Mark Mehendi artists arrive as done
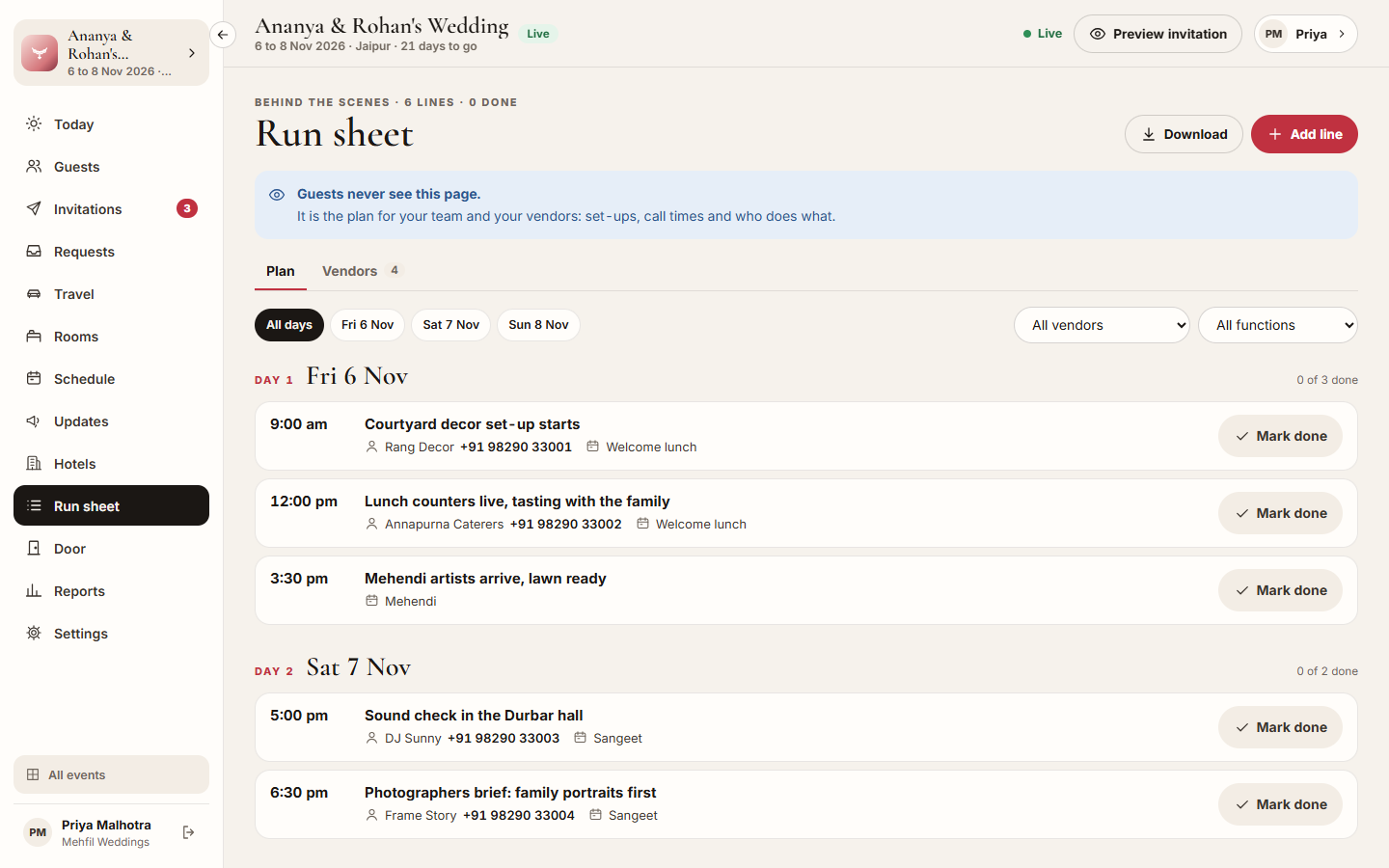This screenshot has height=868, width=1389. [1280, 590]
